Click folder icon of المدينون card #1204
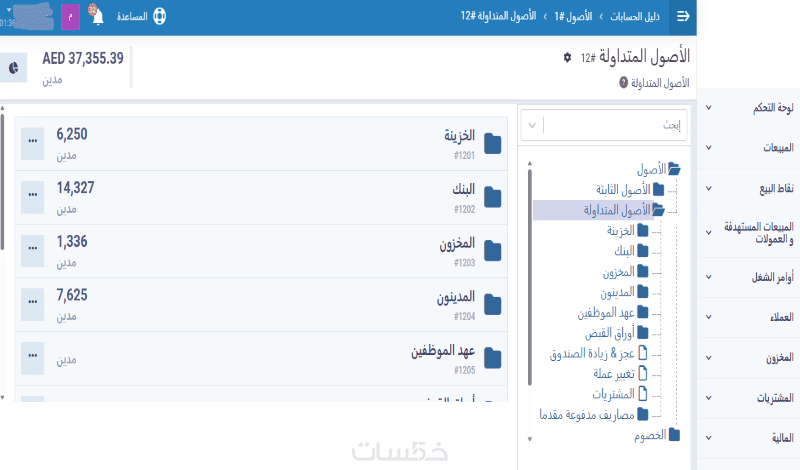Viewport: 800px width, 470px height. [492, 305]
